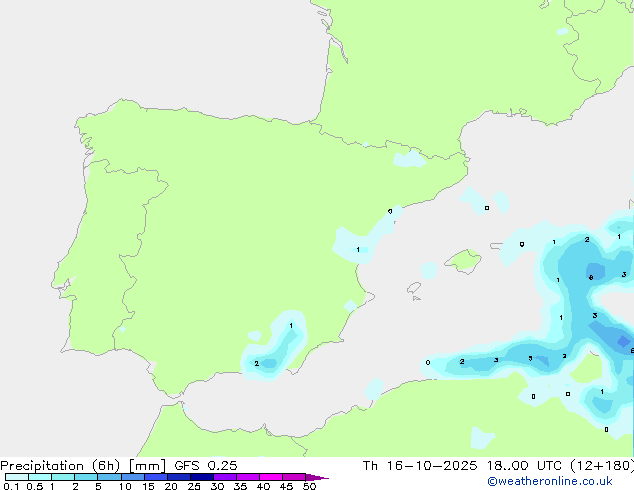Pick the 2–5 mm legend color swatch
Image resolution: width=634 pixels, height=490 pixels.
pos(86,477)
